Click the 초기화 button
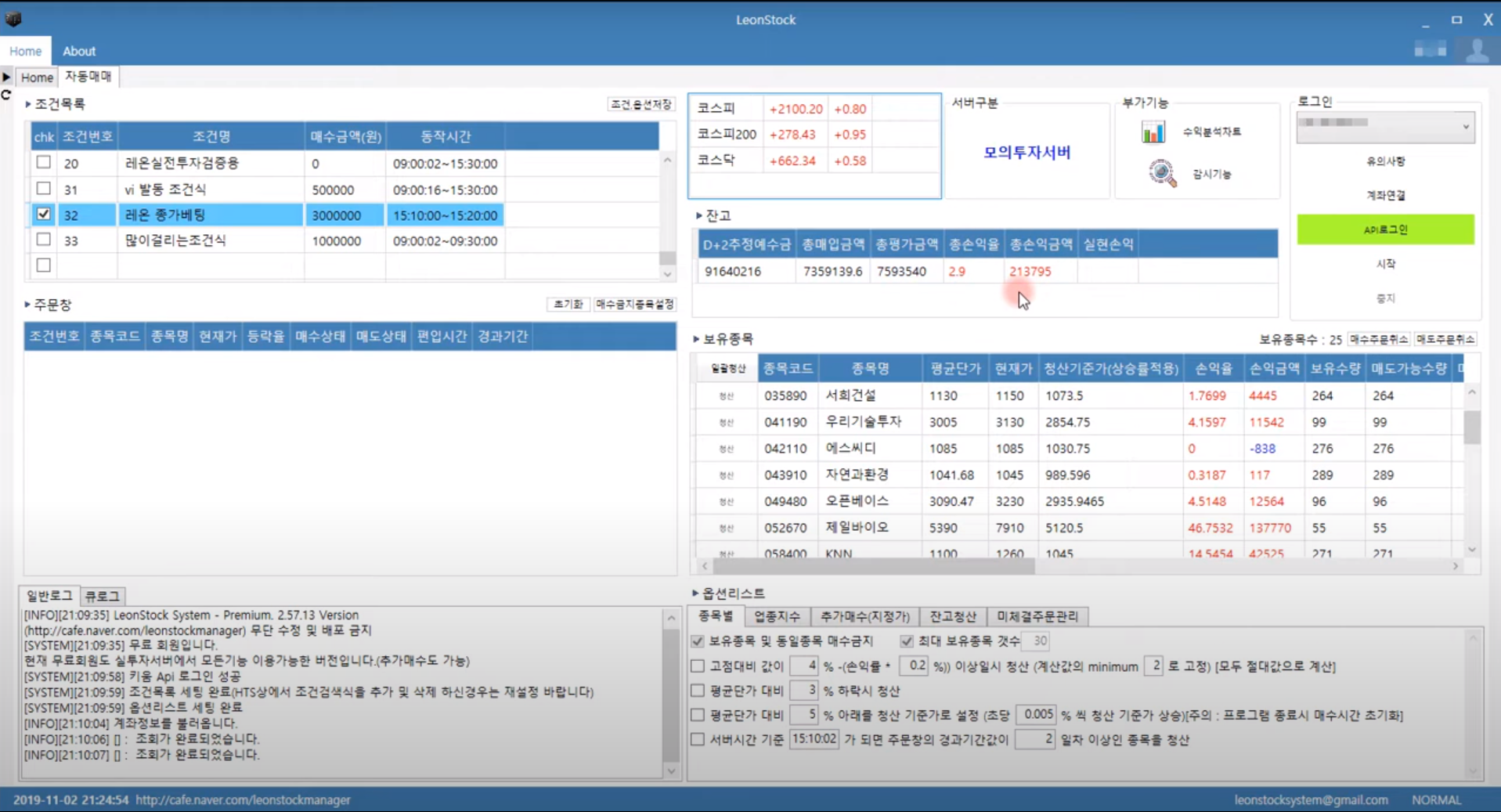The width and height of the screenshot is (1501, 812). tap(568, 304)
